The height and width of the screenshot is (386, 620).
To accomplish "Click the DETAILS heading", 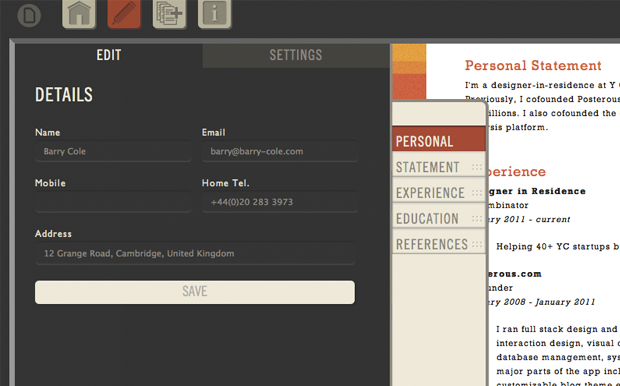I will (x=64, y=95).
